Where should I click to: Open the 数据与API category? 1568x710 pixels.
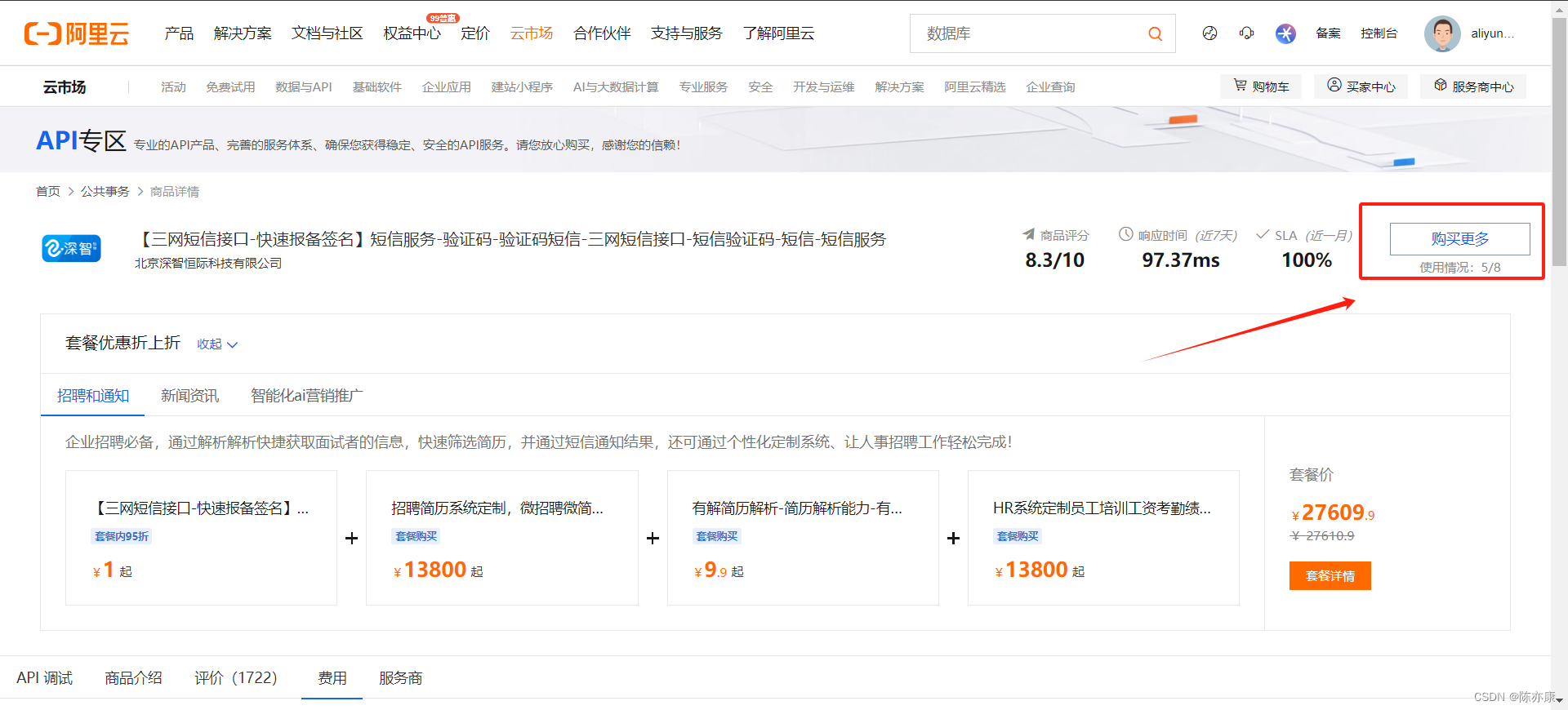tap(304, 87)
